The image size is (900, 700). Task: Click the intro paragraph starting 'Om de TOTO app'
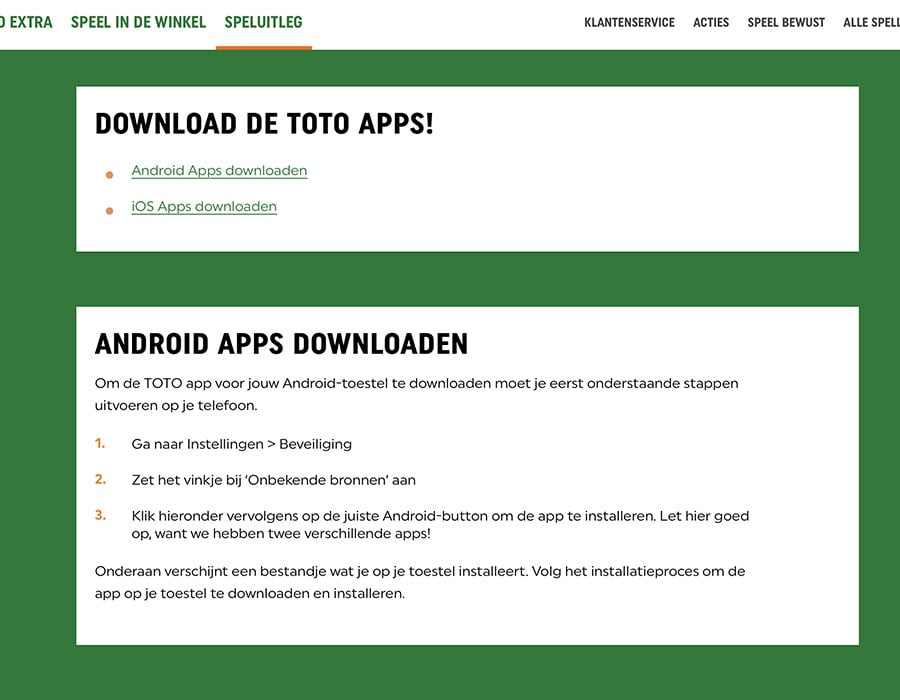pyautogui.click(x=417, y=394)
